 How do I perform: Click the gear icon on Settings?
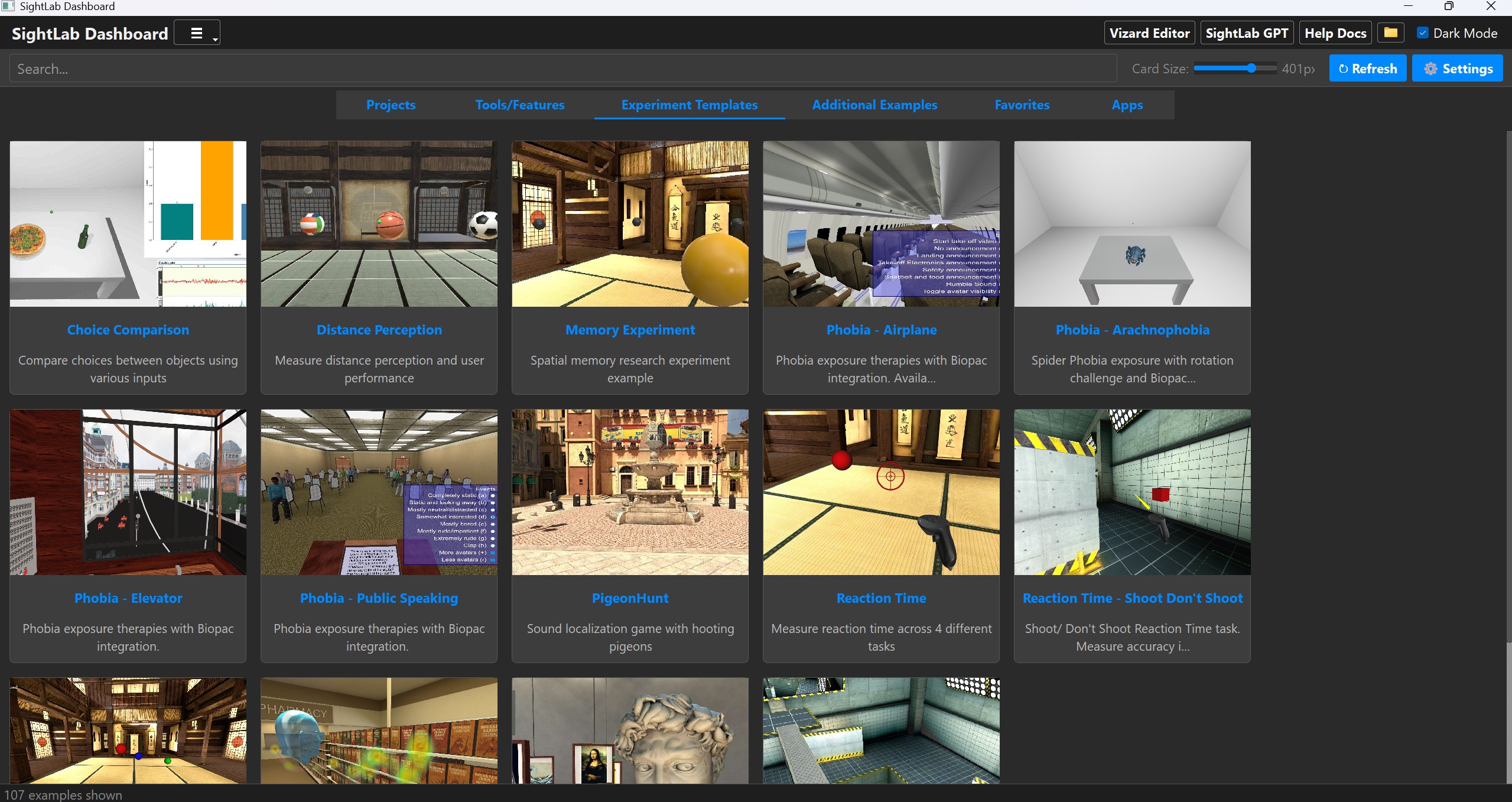pyautogui.click(x=1430, y=69)
